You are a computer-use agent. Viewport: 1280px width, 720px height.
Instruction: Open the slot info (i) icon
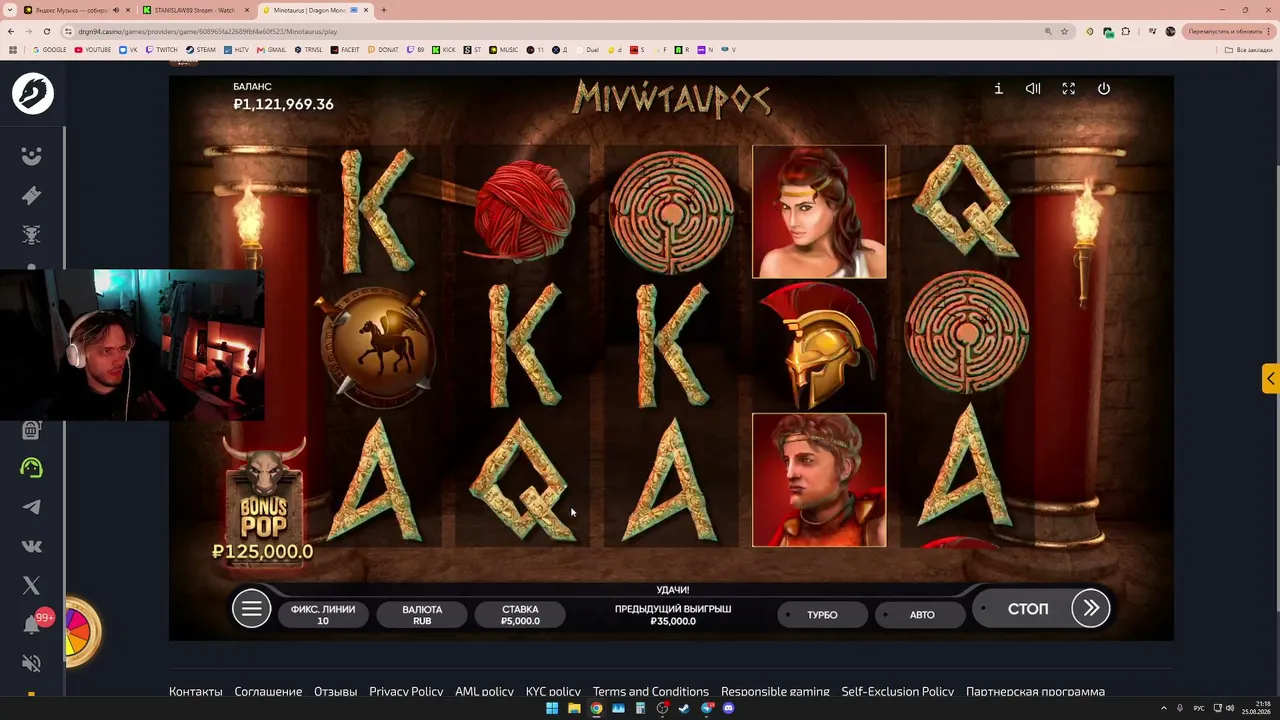click(x=998, y=89)
